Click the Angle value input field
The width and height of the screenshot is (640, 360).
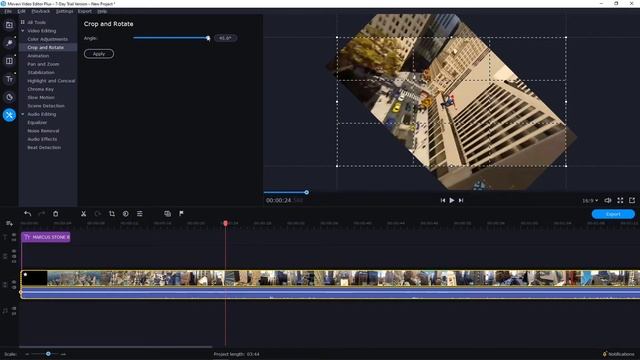coord(225,38)
